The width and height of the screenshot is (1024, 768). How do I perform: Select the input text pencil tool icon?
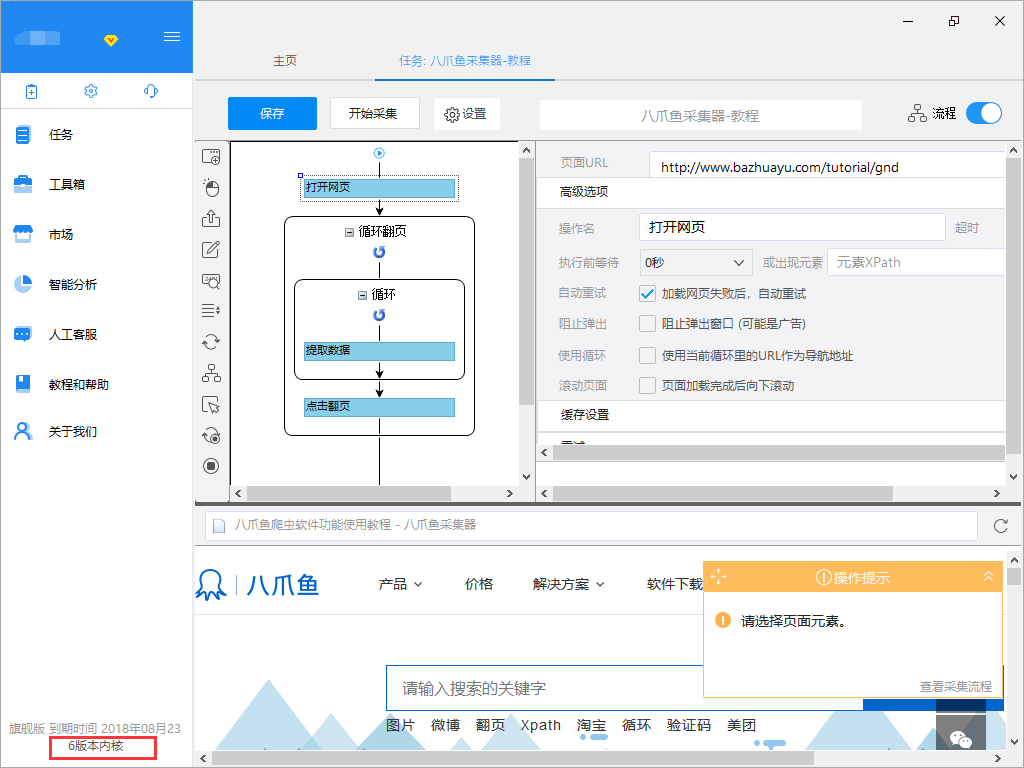pyautogui.click(x=211, y=249)
